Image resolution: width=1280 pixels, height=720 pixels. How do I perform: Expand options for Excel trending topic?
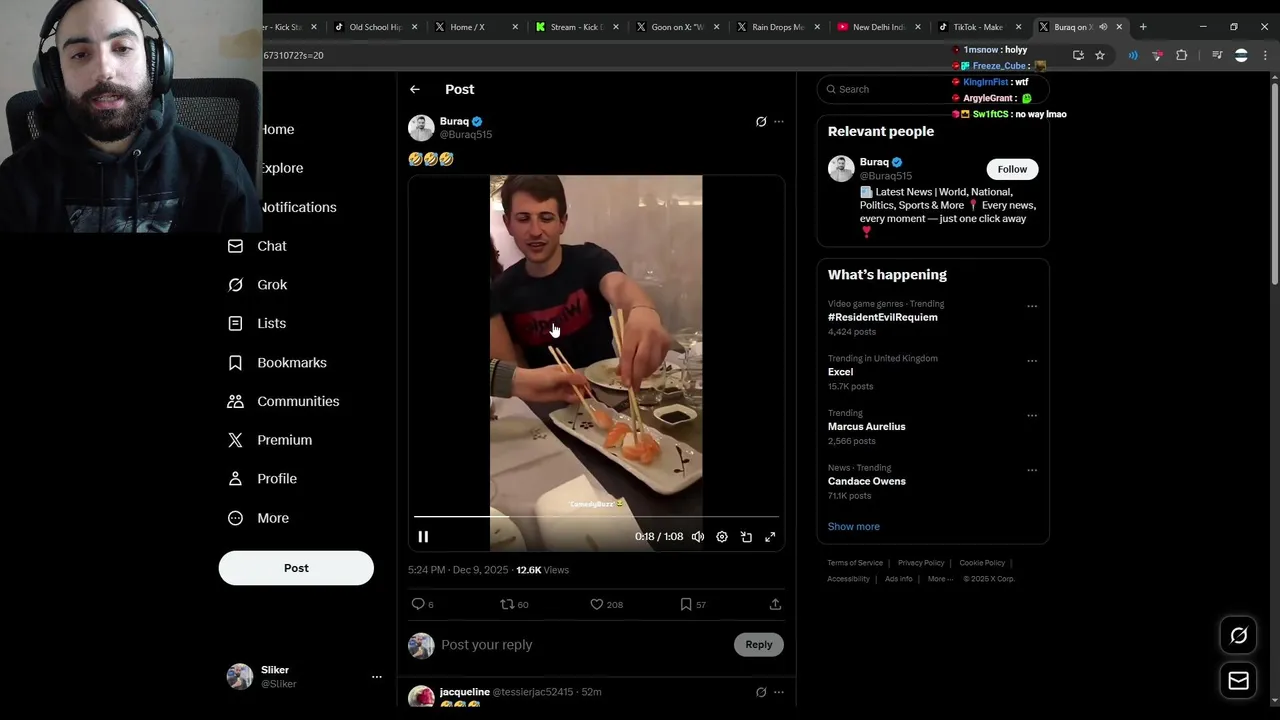coord(1032,361)
